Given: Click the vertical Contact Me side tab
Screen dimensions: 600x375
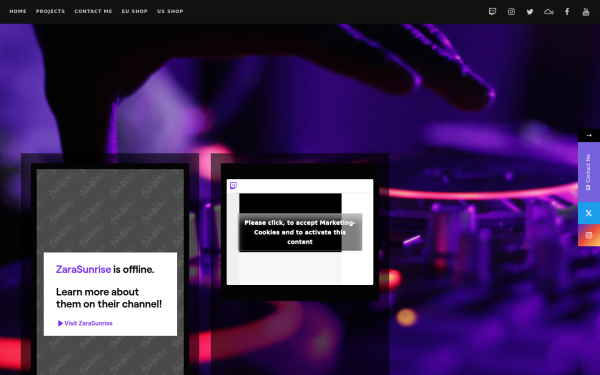Looking at the screenshot, I should pos(589,172).
